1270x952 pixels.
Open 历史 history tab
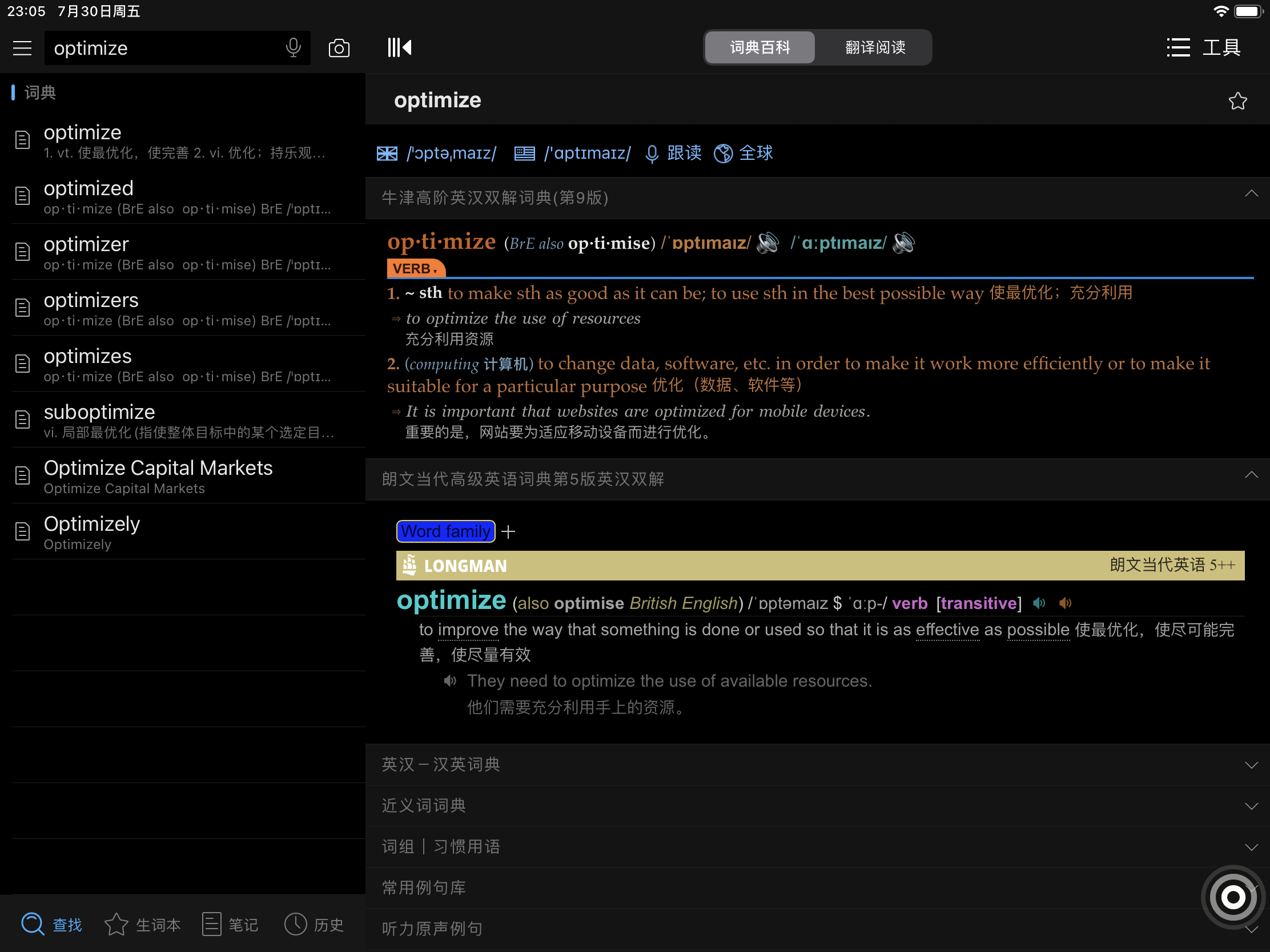(x=315, y=925)
